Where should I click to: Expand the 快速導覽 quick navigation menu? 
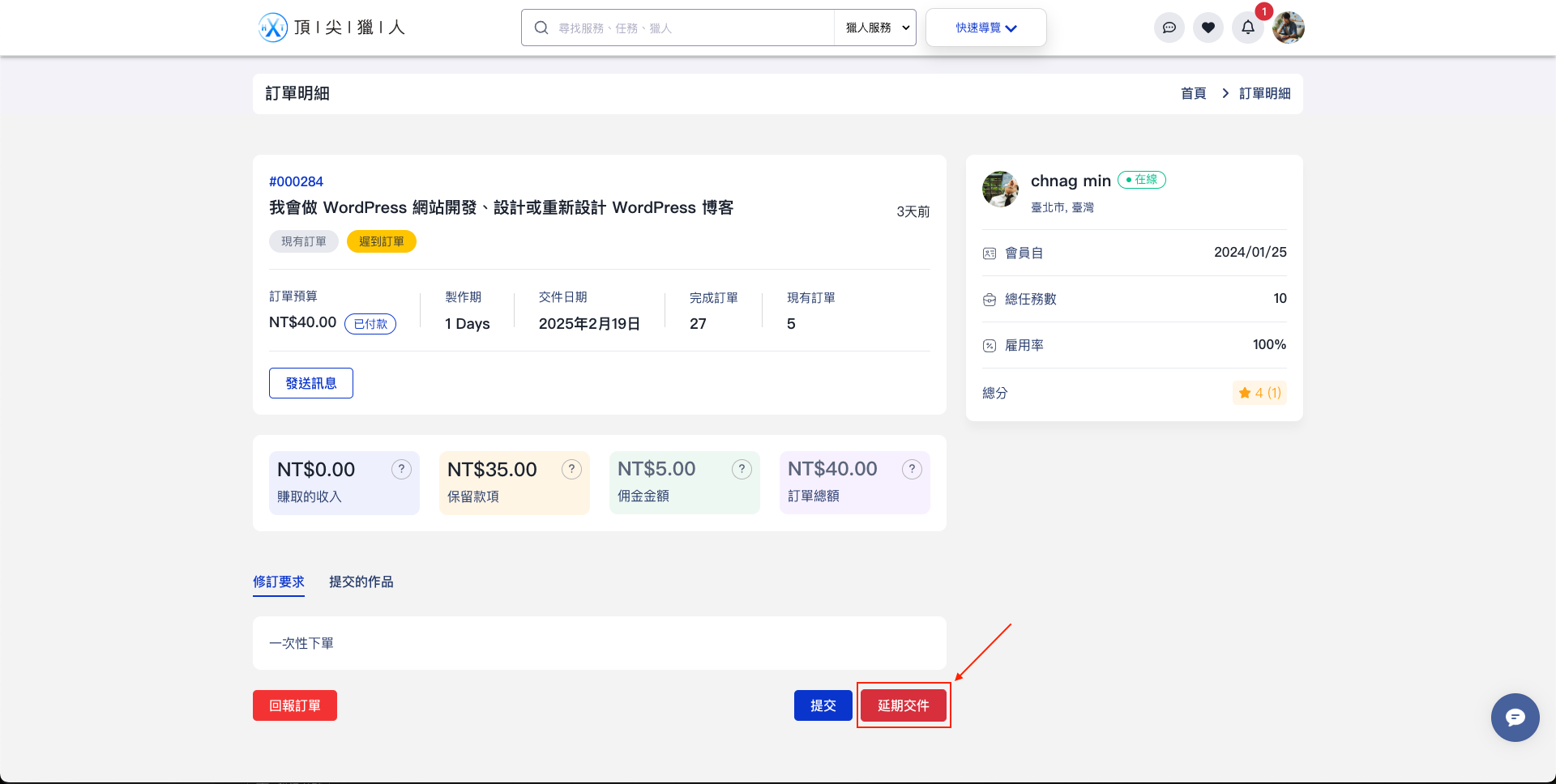click(x=985, y=28)
